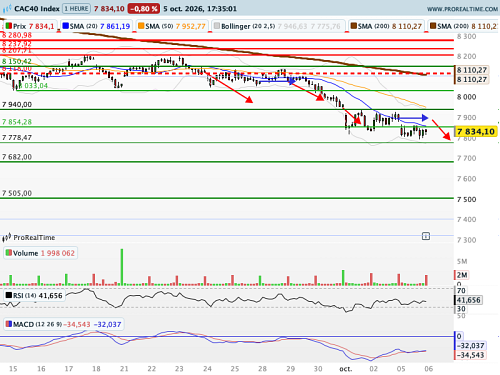Image resolution: width=500 pixels, height=375 pixels.
Task: Click the -0,80 % change badge
Action: coord(144,8)
